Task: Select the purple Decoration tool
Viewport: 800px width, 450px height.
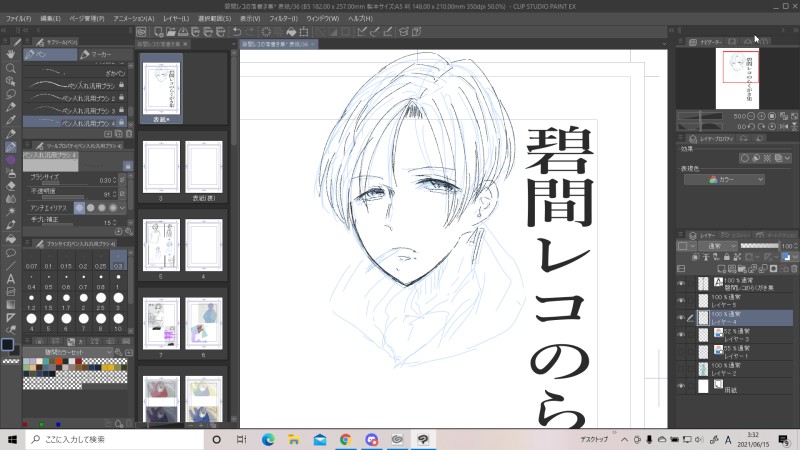Action: tap(10, 160)
